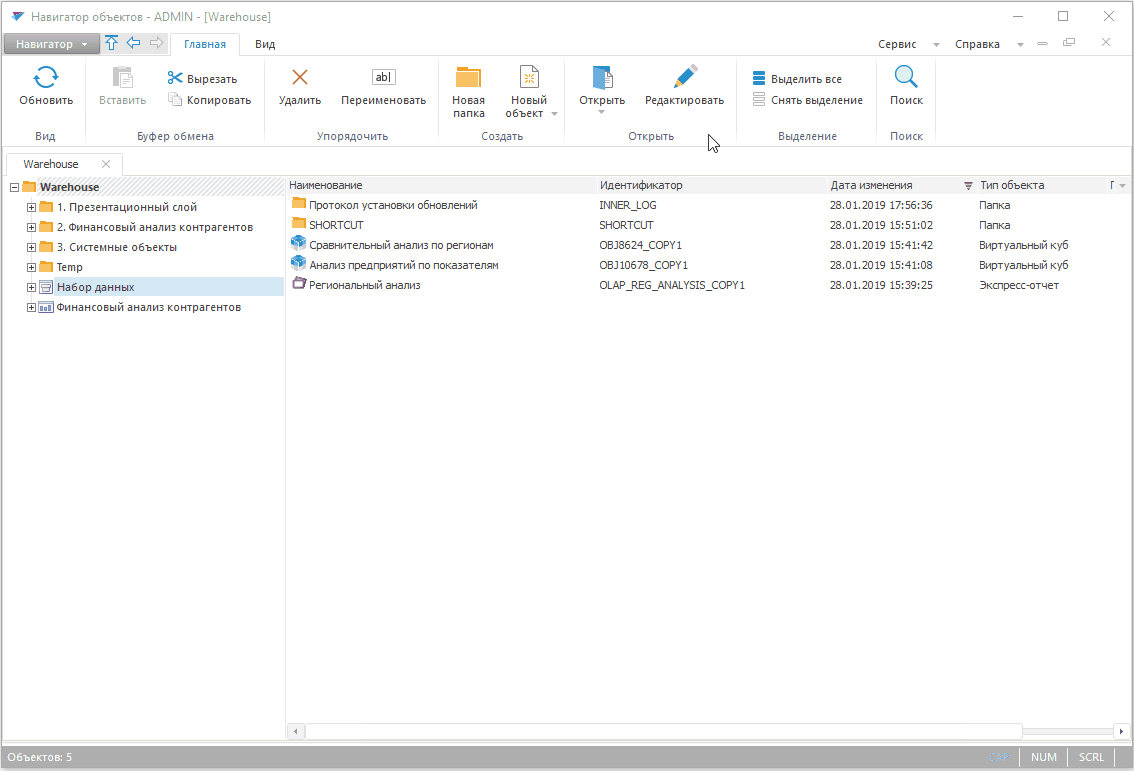Screen dimensions: 1134x771
Task: Open the Новый объект dropdown
Action: pyautogui.click(x=528, y=107)
